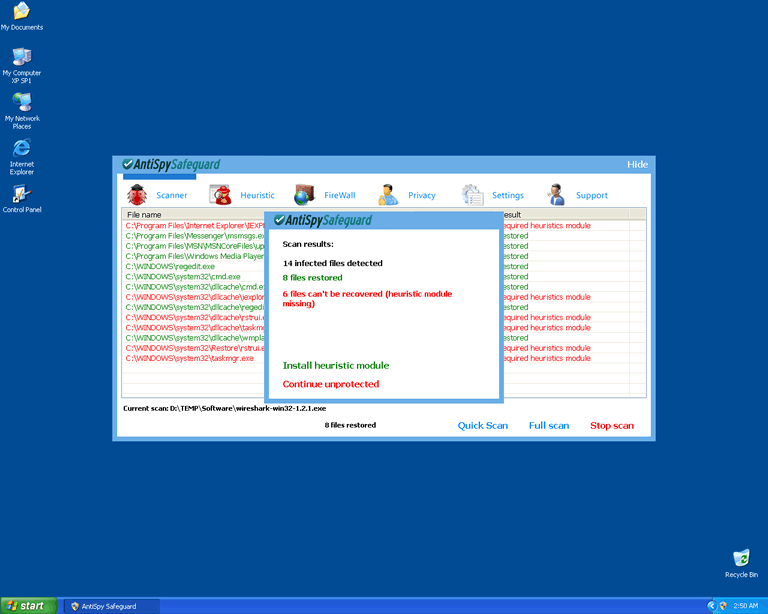Image resolution: width=768 pixels, height=614 pixels.
Task: Open the Windows Start menu
Action: tap(27, 606)
